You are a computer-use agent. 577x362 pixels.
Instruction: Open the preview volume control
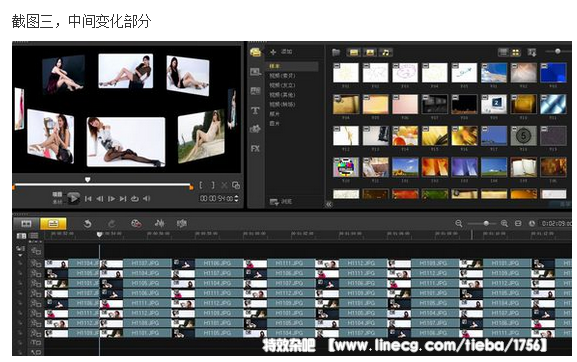coord(146,199)
